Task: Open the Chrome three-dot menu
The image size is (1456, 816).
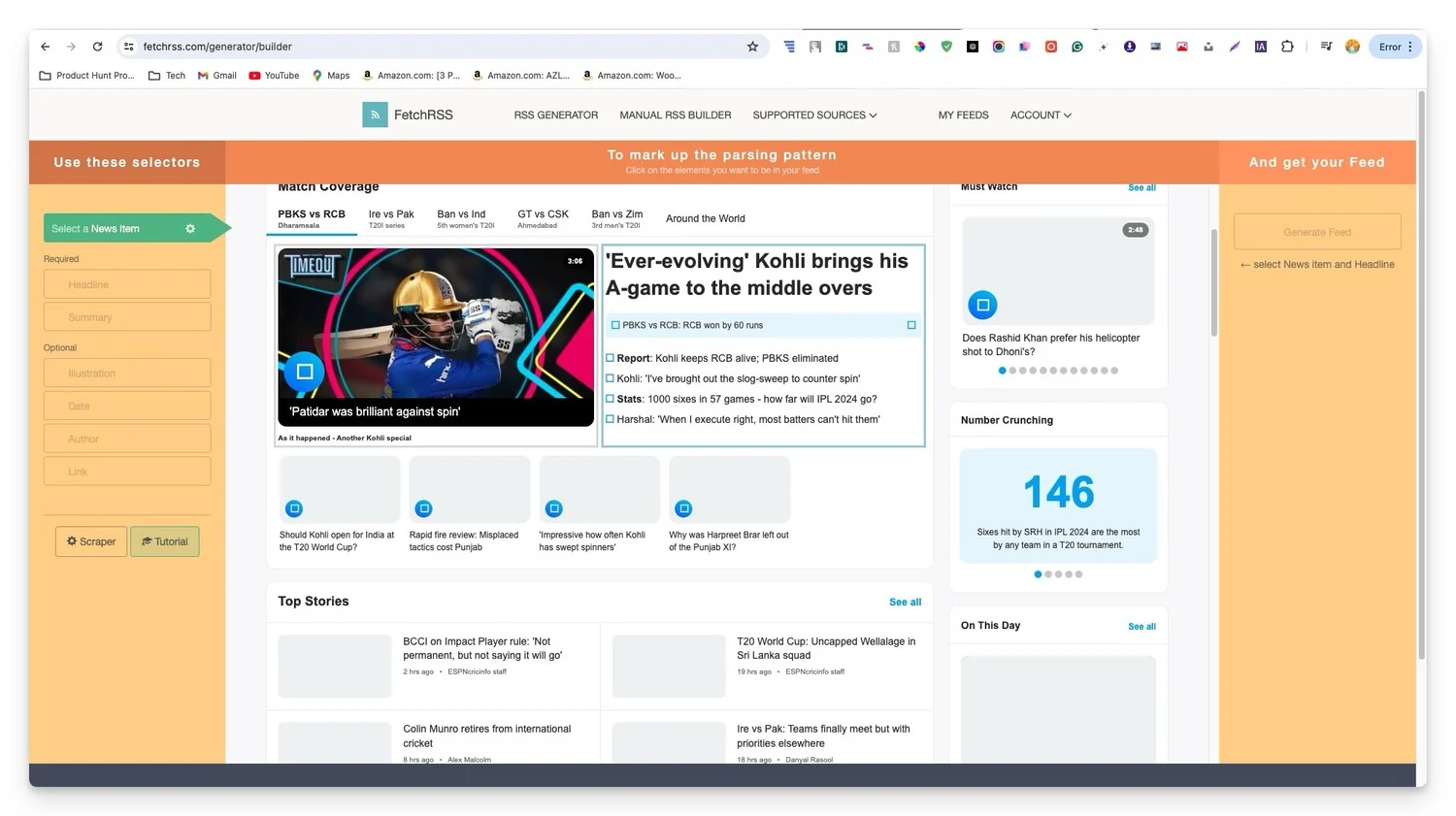Action: 1410,47
